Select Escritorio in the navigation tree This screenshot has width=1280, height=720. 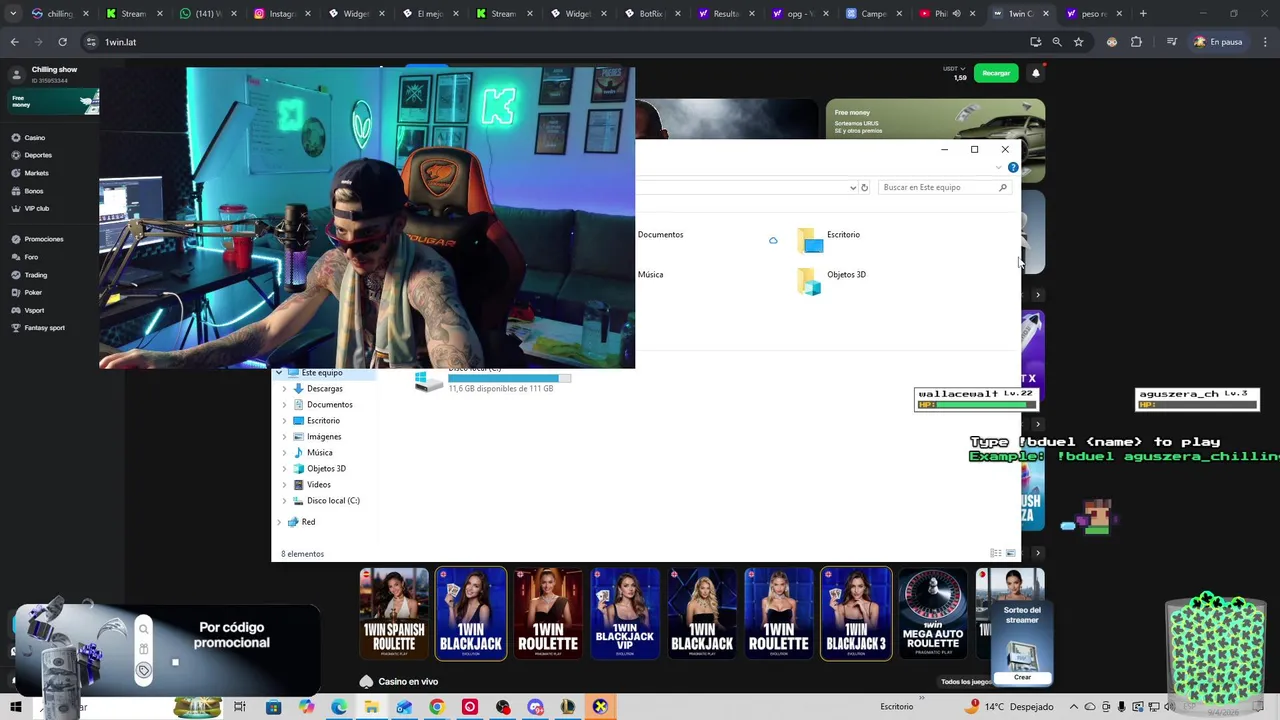click(x=323, y=420)
